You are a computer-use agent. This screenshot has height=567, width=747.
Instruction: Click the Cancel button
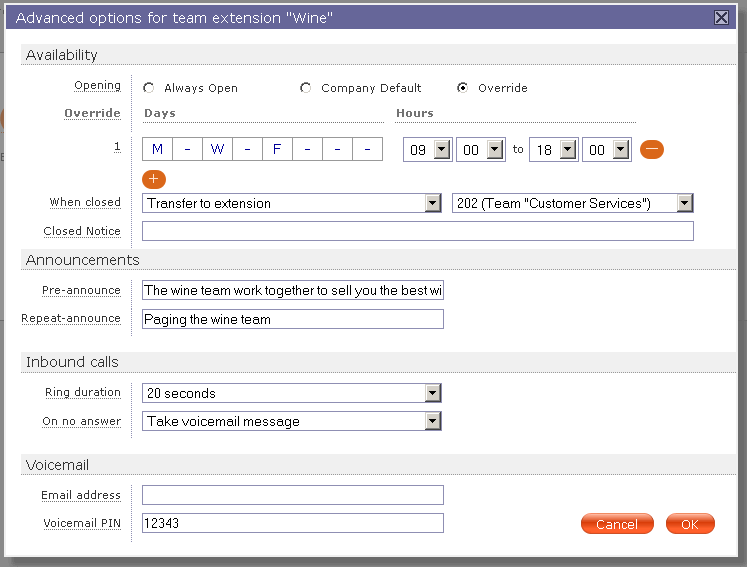(x=617, y=524)
